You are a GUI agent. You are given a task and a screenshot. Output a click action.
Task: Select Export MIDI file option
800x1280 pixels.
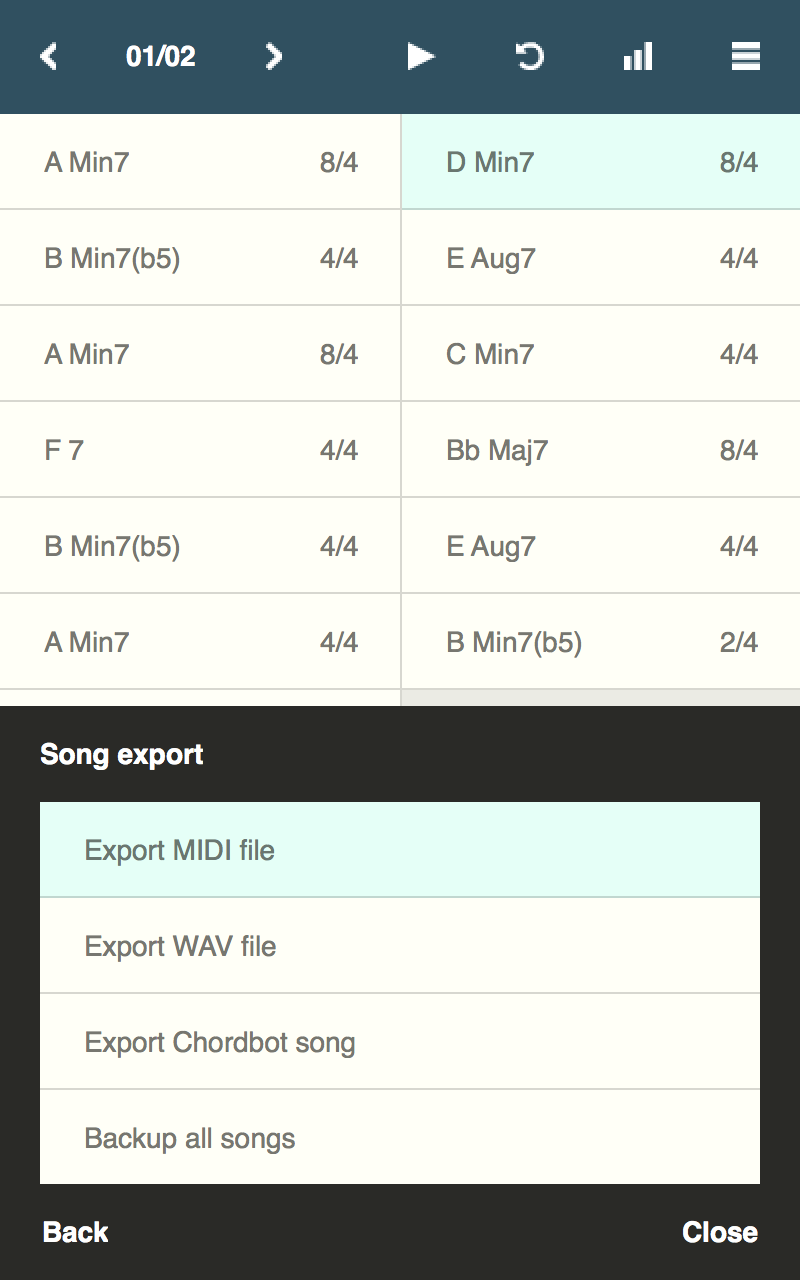(x=400, y=850)
